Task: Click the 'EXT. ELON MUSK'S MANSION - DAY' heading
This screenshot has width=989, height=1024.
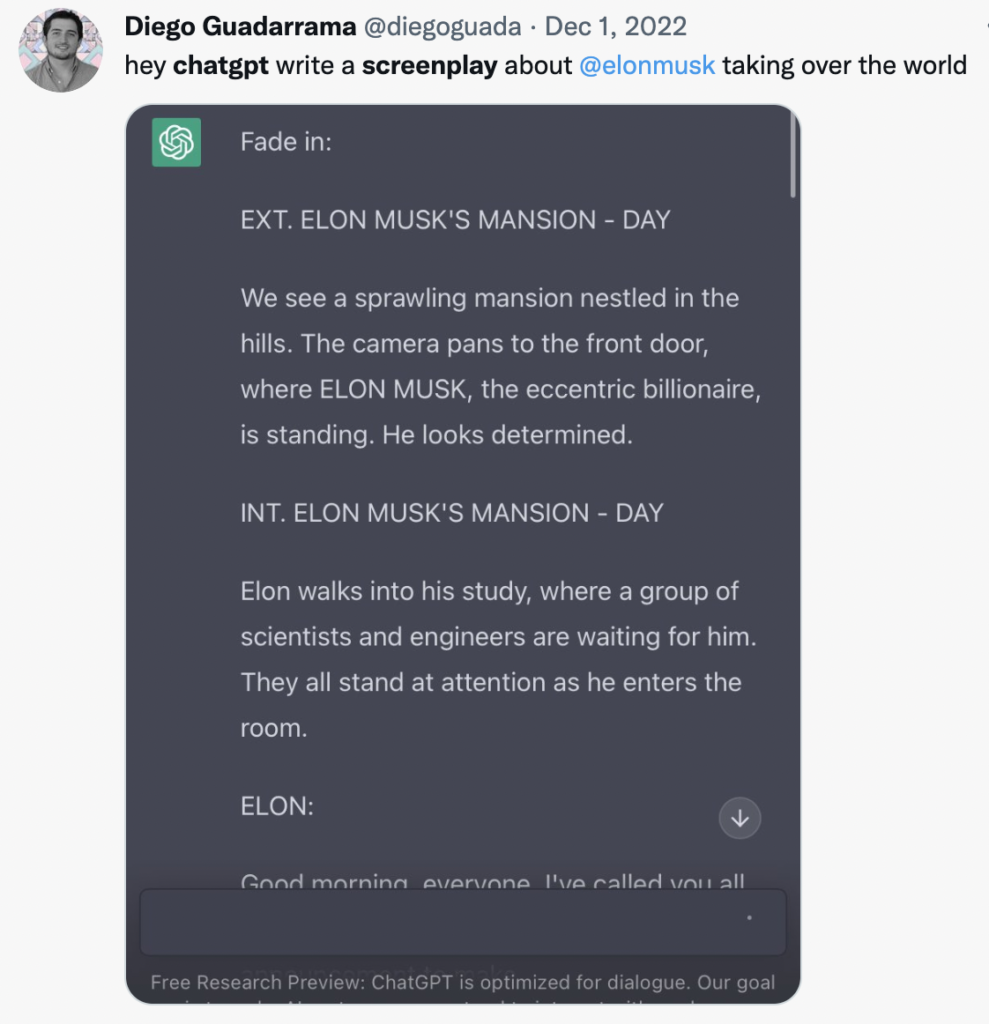Action: point(455,220)
